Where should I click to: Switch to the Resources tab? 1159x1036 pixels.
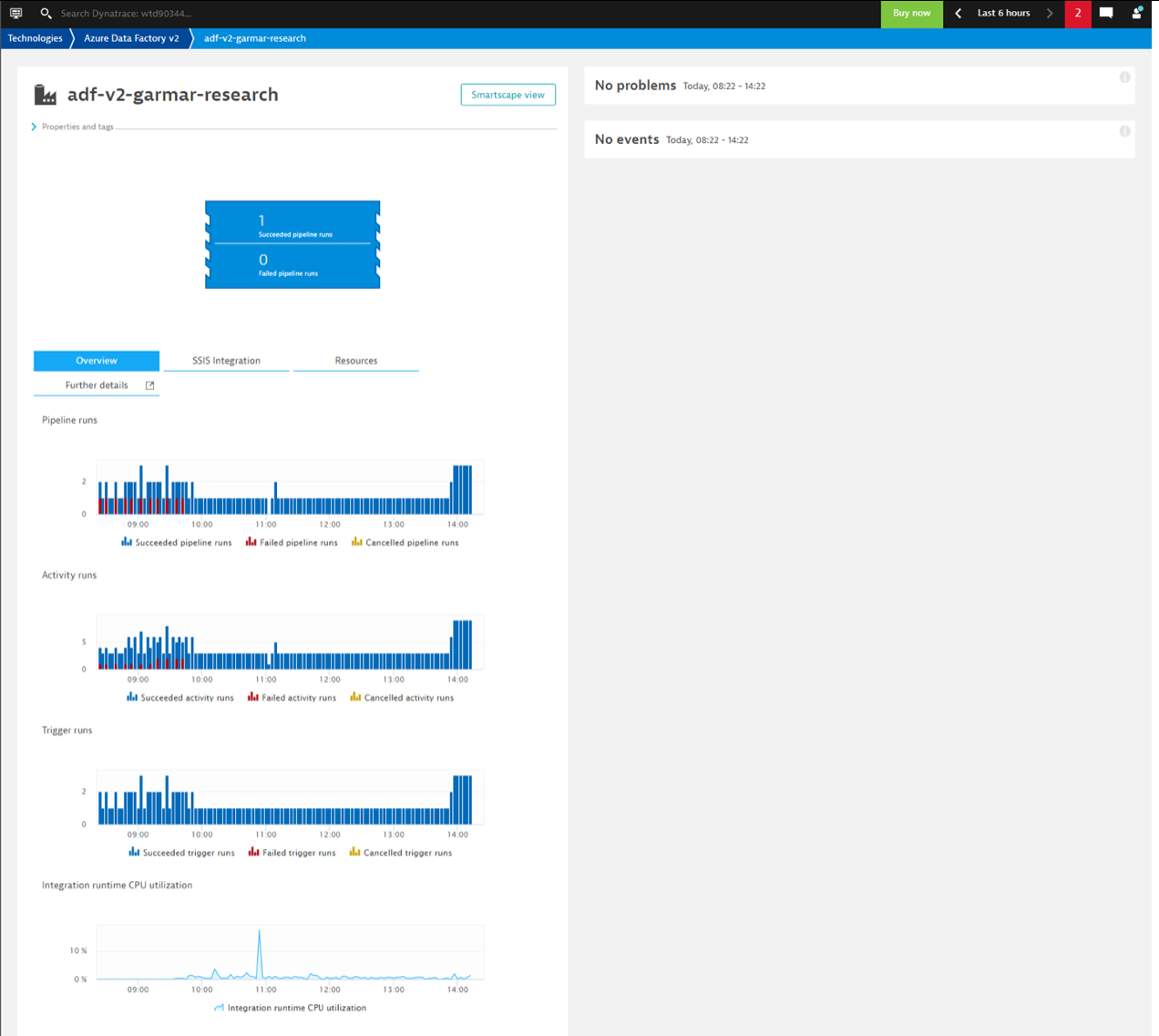(x=356, y=361)
